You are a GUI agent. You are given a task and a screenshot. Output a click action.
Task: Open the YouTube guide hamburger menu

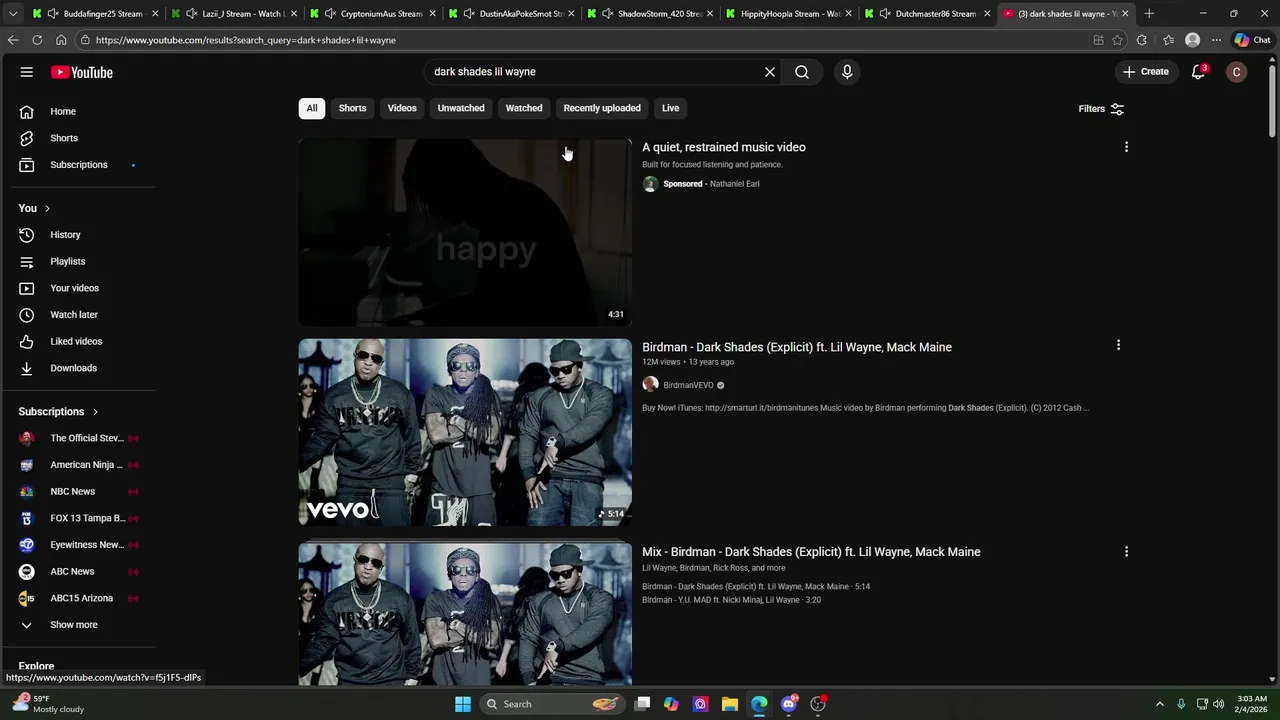(27, 72)
